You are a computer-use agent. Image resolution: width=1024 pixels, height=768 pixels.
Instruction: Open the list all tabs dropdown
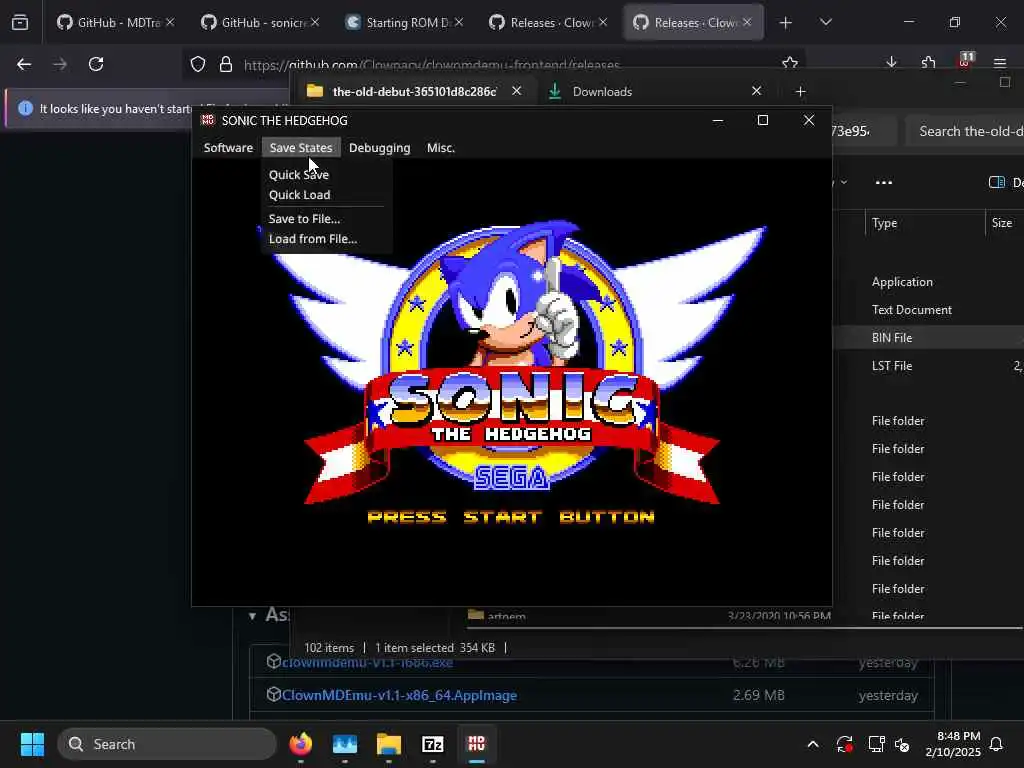826,23
